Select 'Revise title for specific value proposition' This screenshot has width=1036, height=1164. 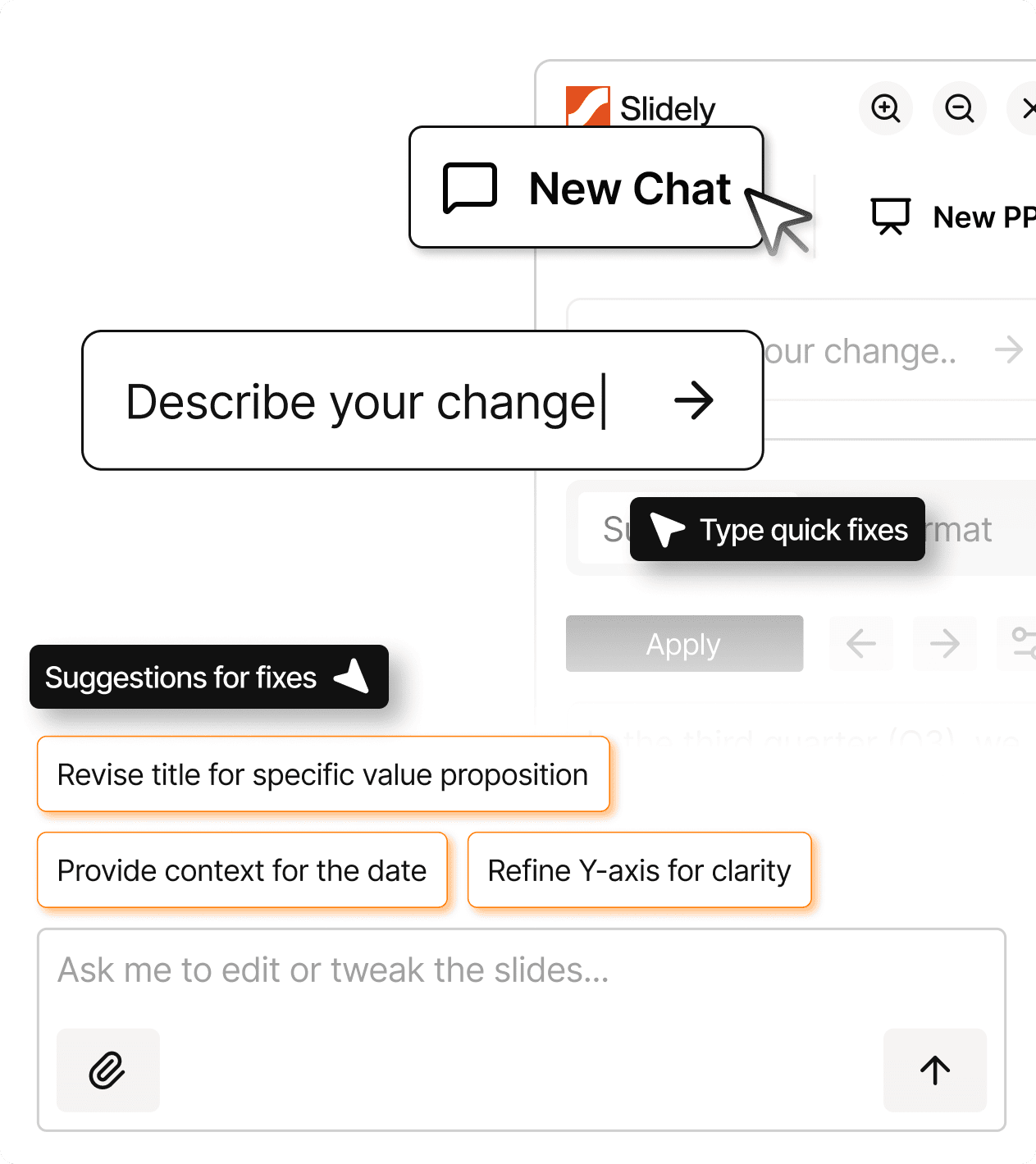(322, 774)
